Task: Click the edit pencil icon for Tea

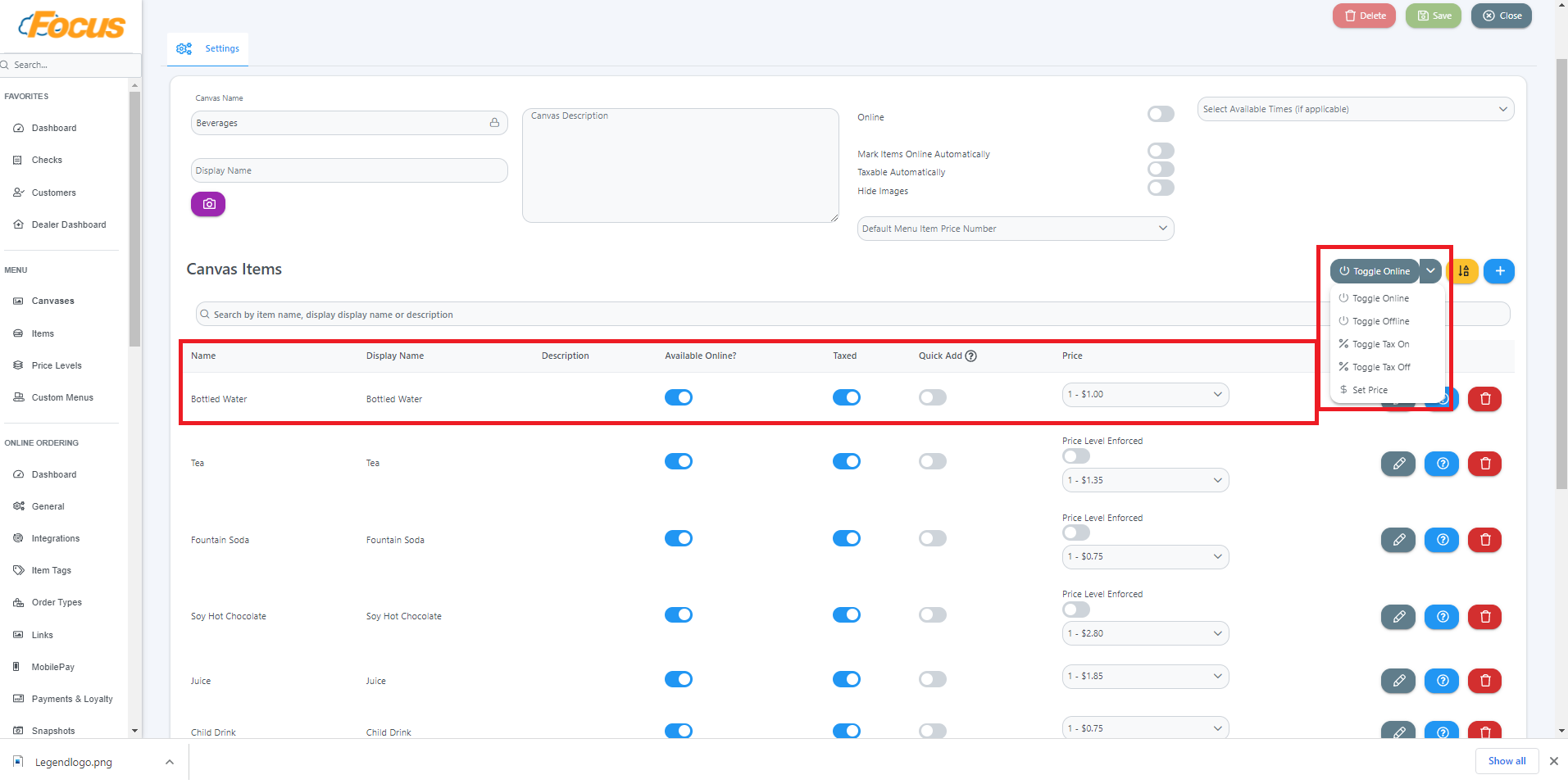Action: [1398, 464]
